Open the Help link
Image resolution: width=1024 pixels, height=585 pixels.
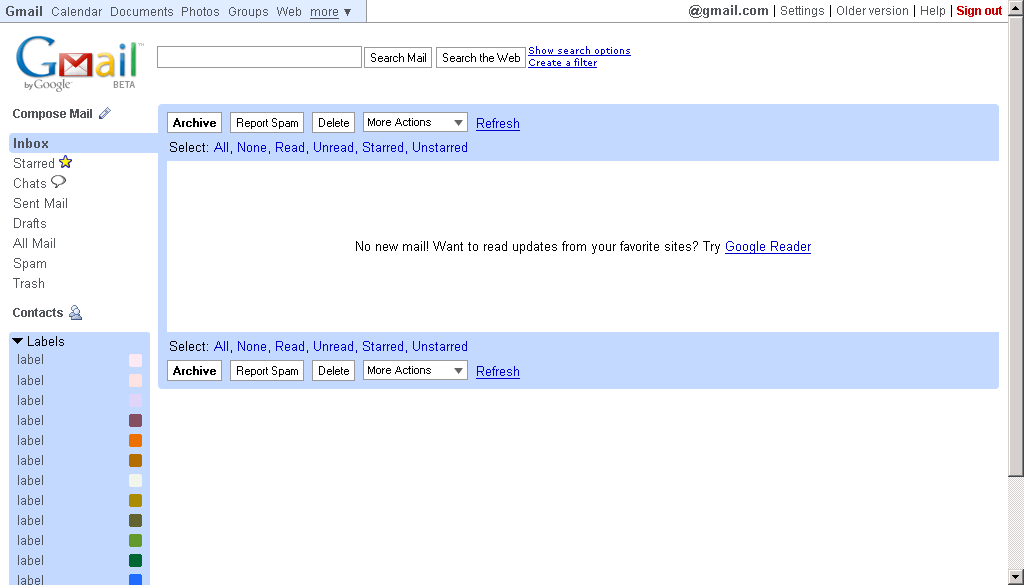[x=933, y=11]
